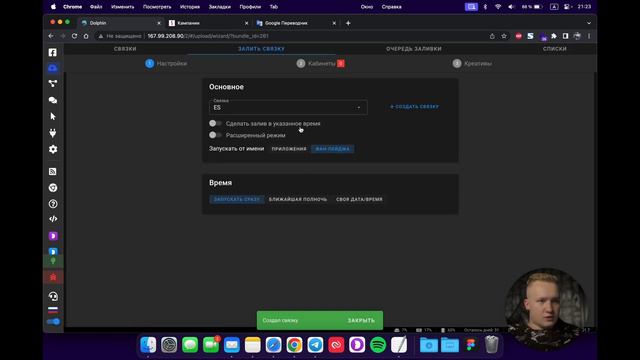The width and height of the screenshot is (640, 360).
Task: Switch to 'СВЯЗКИ' tab
Action: pos(125,49)
